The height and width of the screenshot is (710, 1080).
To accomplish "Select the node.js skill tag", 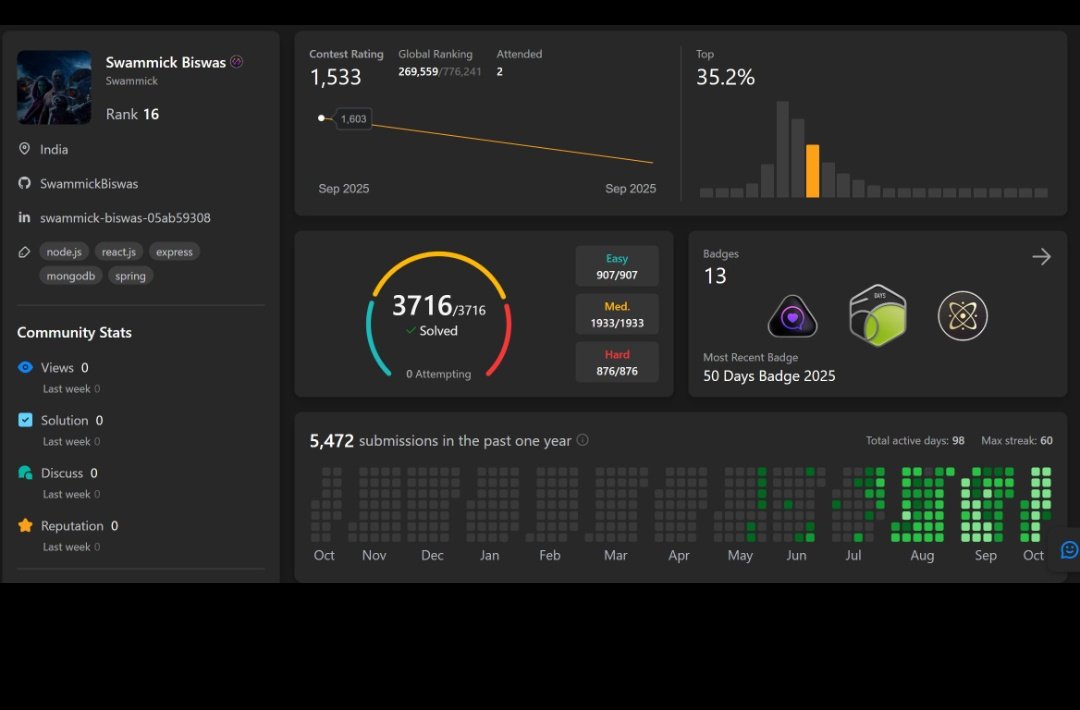I will click(x=64, y=252).
